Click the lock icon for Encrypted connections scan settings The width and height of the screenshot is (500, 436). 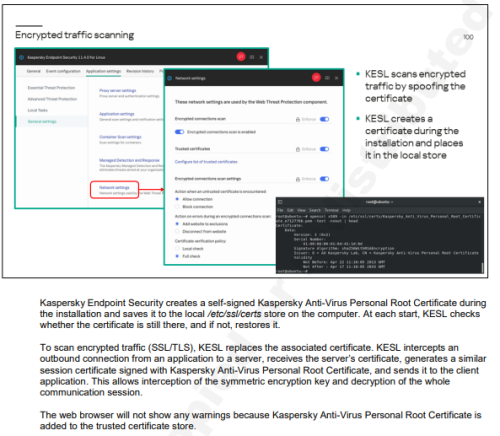[x=298, y=179]
